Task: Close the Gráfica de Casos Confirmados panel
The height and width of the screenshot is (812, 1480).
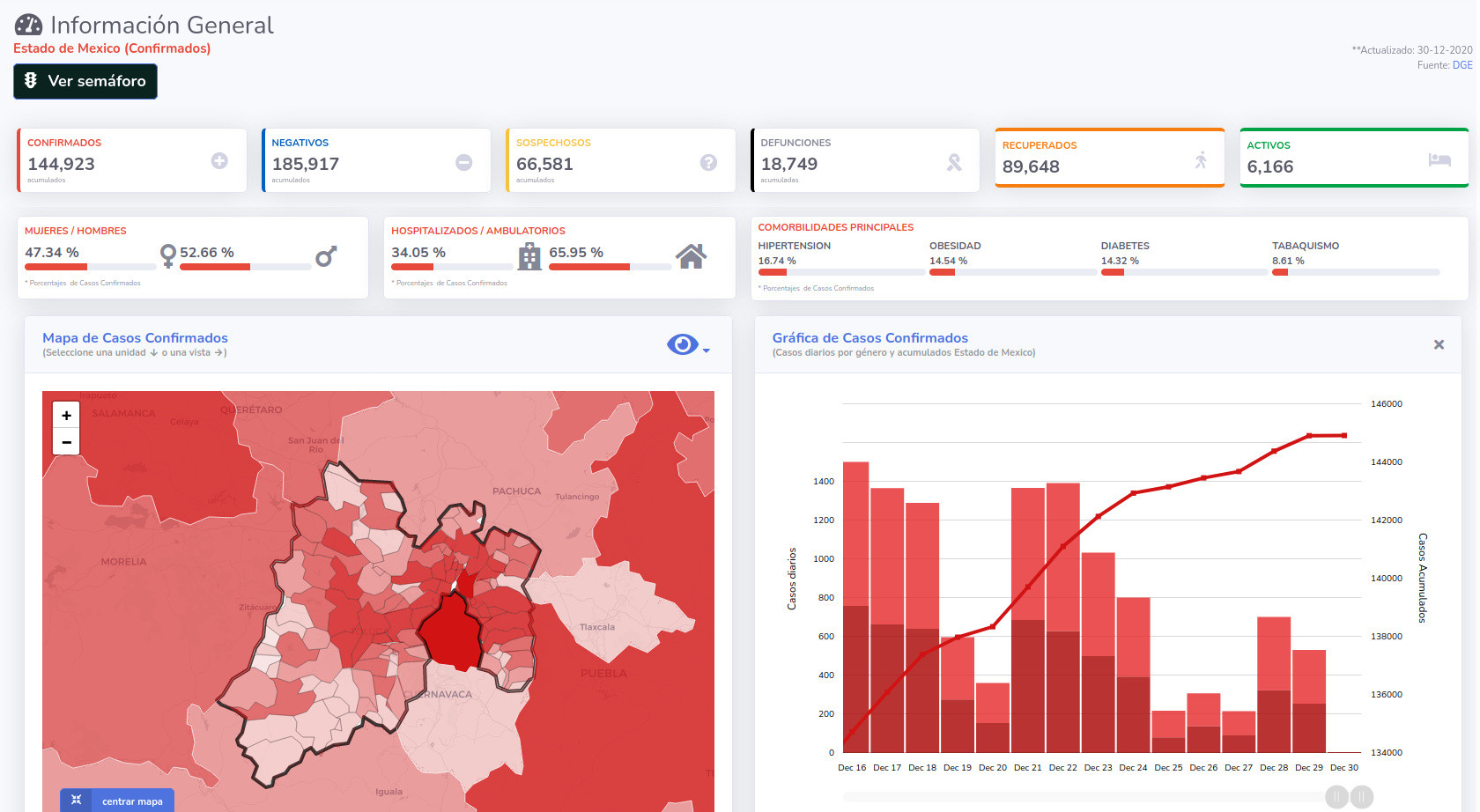Action: click(x=1439, y=344)
